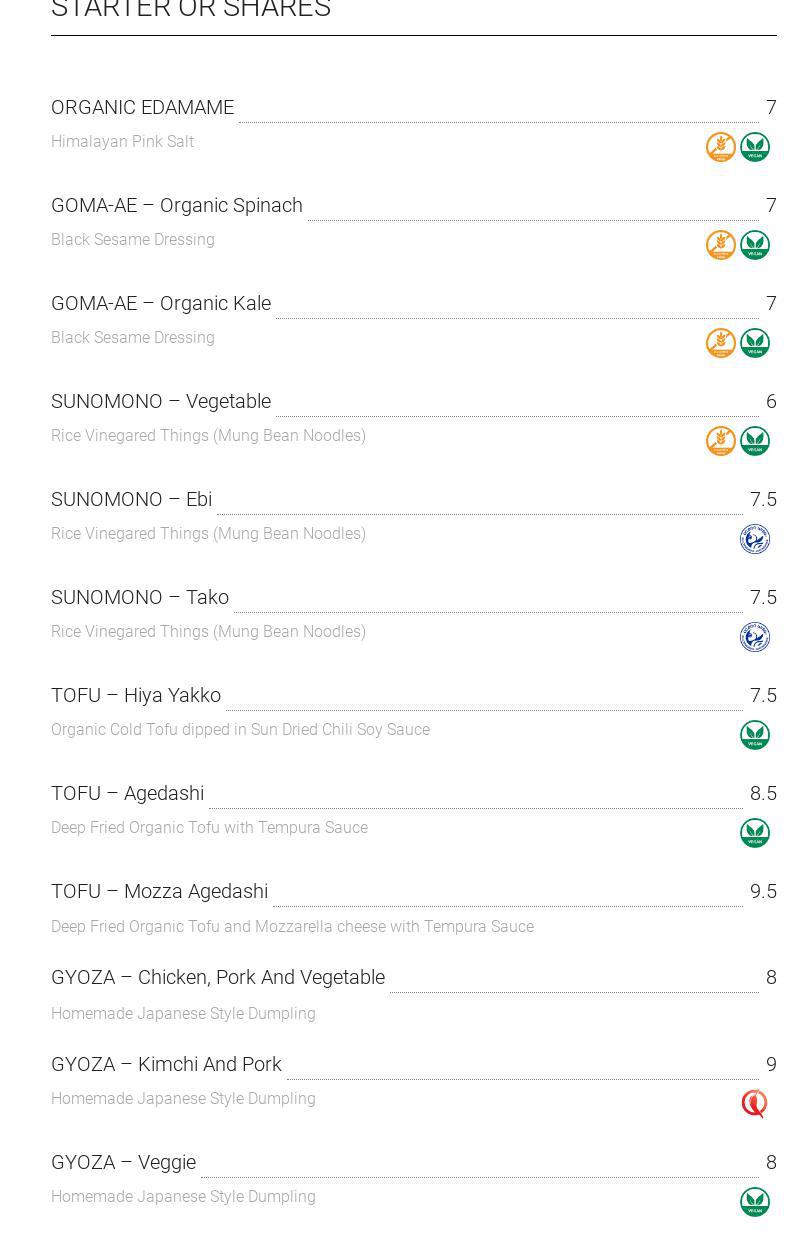The image size is (785, 1238).
Task: Click the vegan icon for Tofu Agedashi
Action: tap(755, 833)
